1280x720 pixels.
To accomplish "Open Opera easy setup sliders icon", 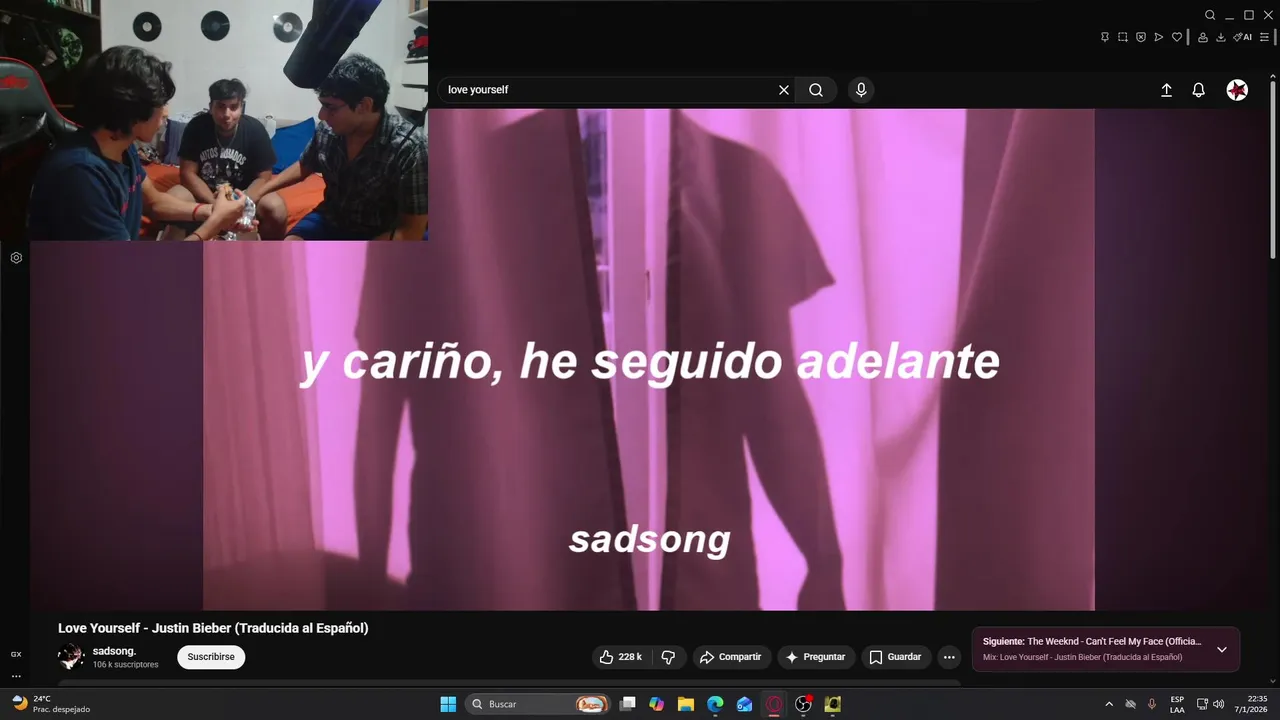I will click(x=1264, y=37).
